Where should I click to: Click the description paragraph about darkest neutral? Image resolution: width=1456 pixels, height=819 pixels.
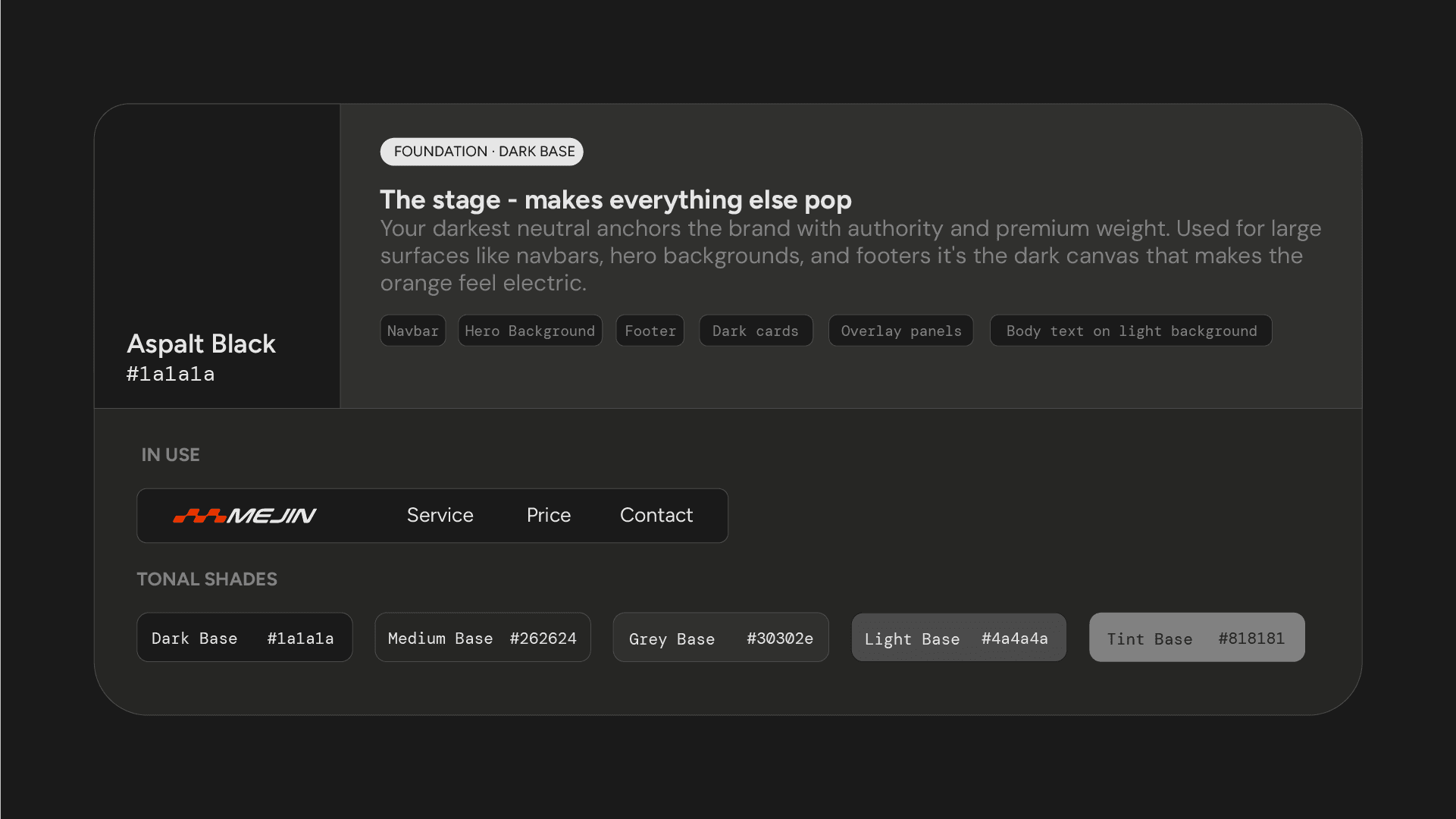pos(850,256)
